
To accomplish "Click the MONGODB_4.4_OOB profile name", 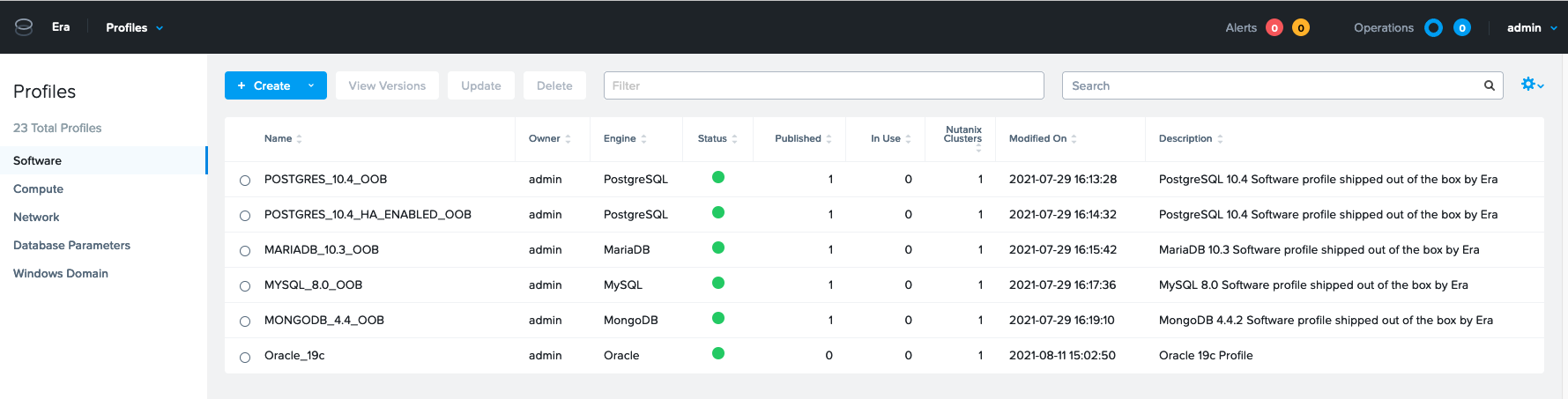I will (x=324, y=321).
